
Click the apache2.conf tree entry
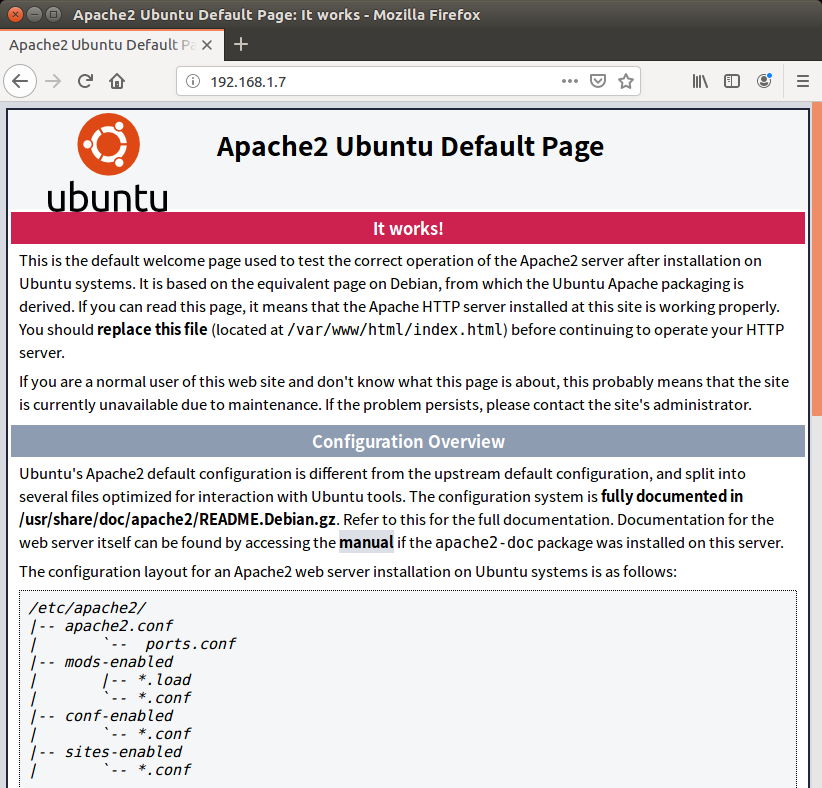(x=118, y=625)
